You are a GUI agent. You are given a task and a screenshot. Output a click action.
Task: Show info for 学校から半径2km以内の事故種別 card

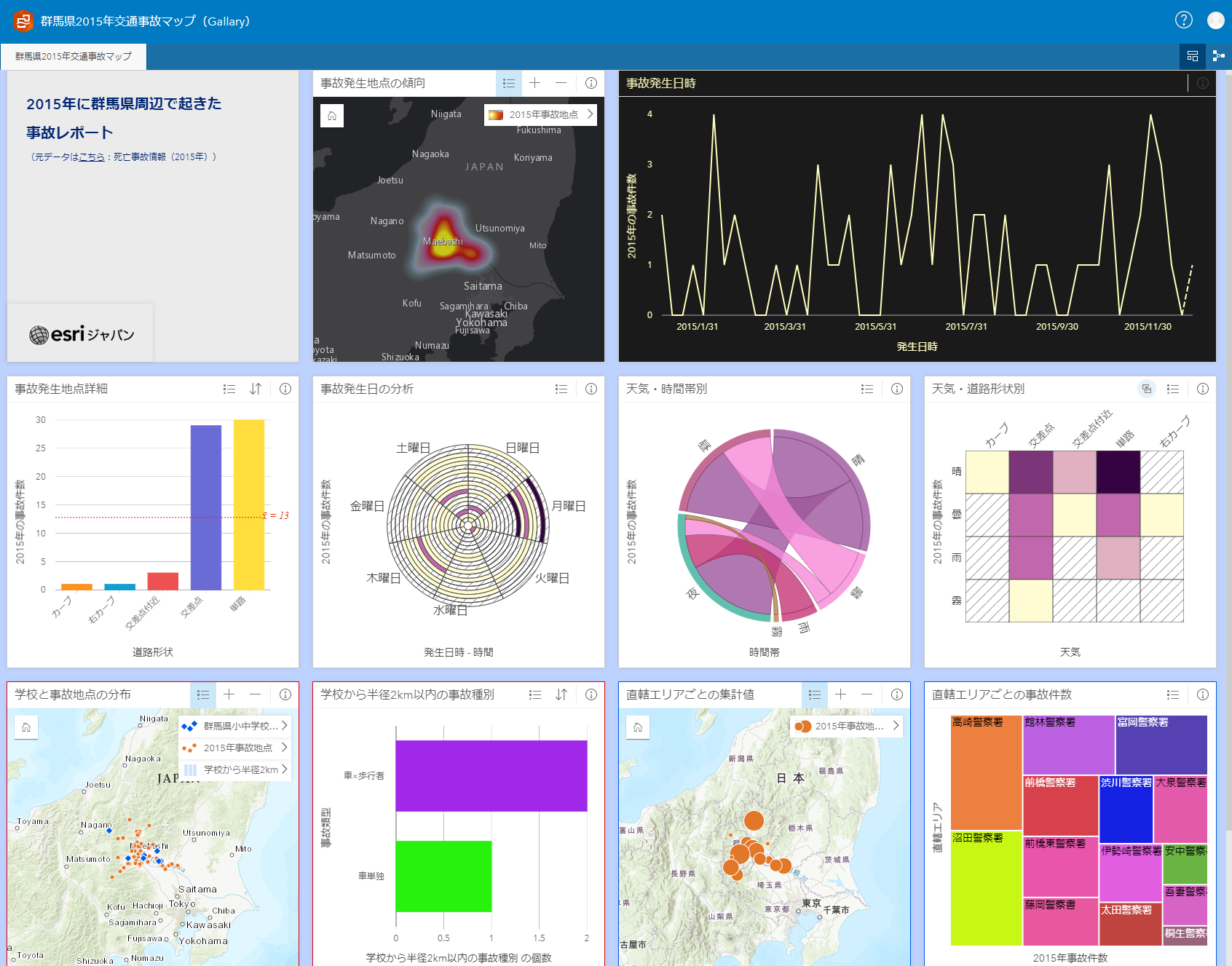[x=591, y=694]
